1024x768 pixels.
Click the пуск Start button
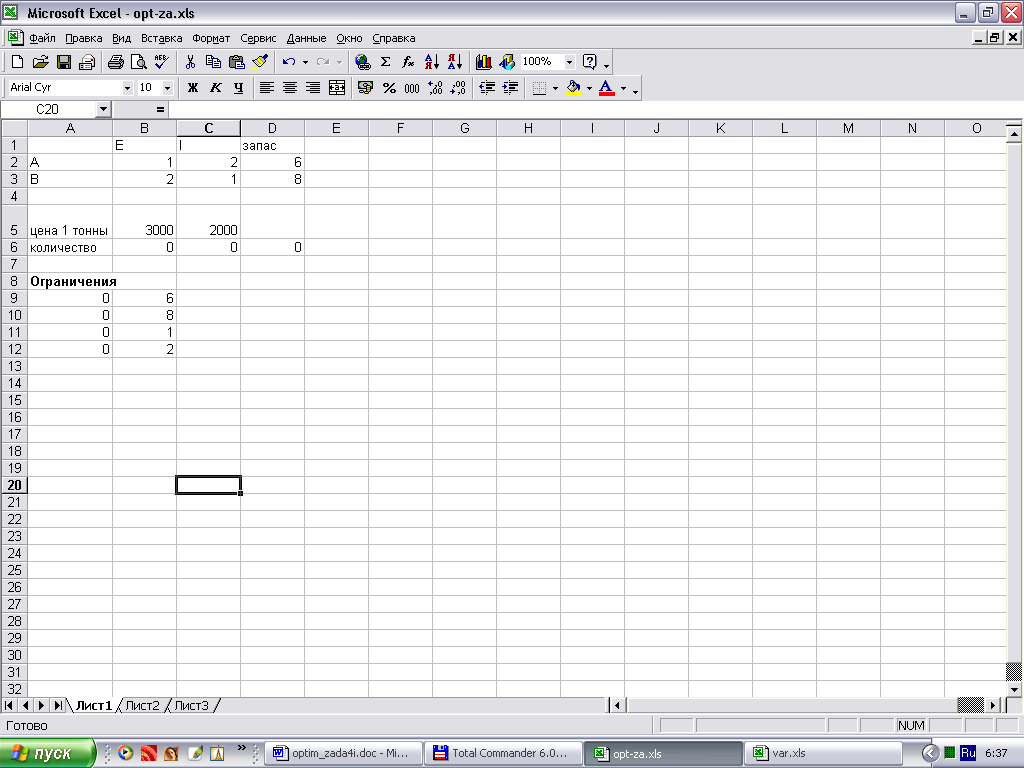(x=47, y=753)
